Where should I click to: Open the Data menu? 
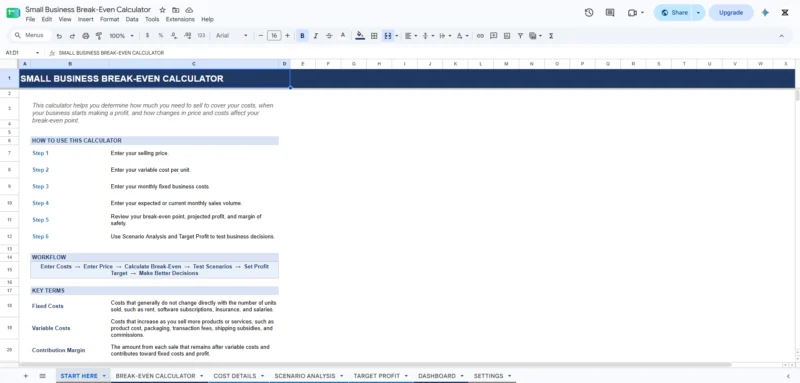click(x=132, y=19)
